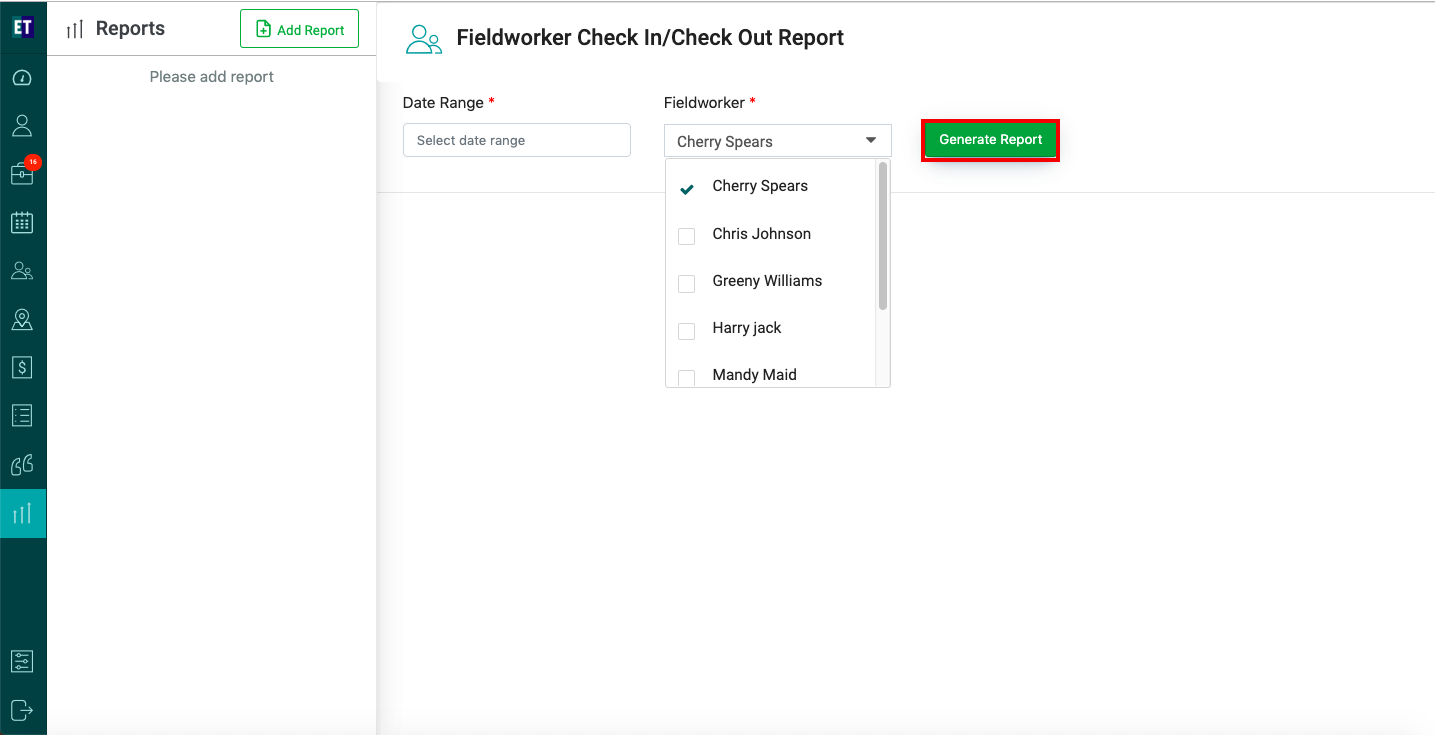
Task: Open the Dashboard gauge icon in sidebar
Action: click(x=22, y=78)
